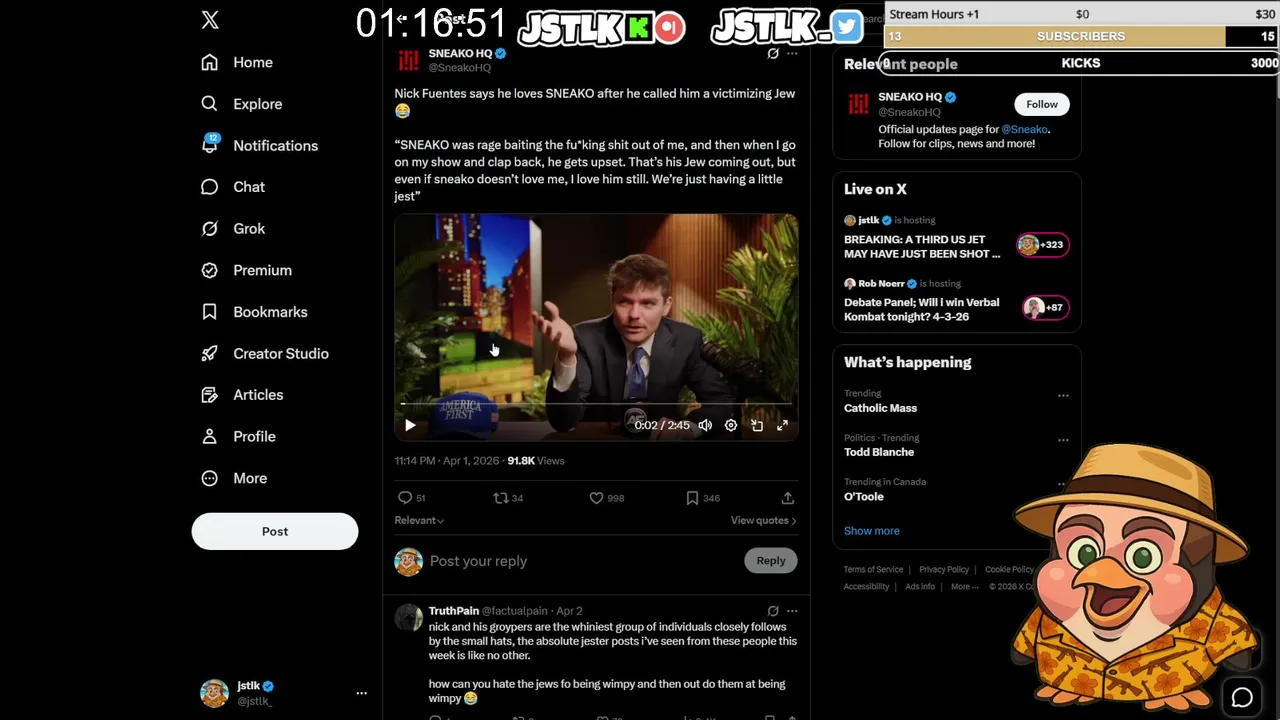Open the O'Toole trend
The height and width of the screenshot is (720, 1280).
(x=864, y=497)
